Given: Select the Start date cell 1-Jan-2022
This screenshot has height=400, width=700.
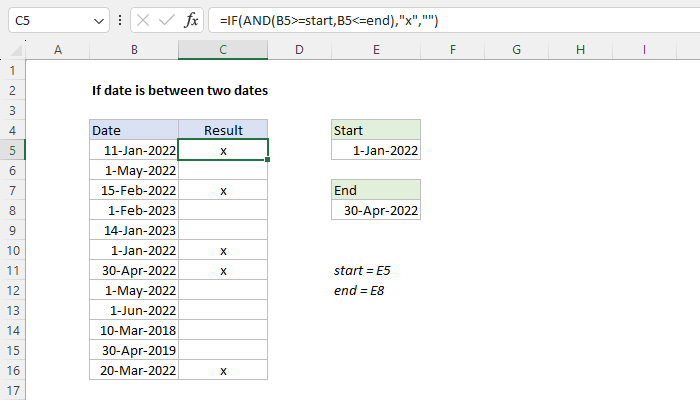Looking at the screenshot, I should coord(375,150).
